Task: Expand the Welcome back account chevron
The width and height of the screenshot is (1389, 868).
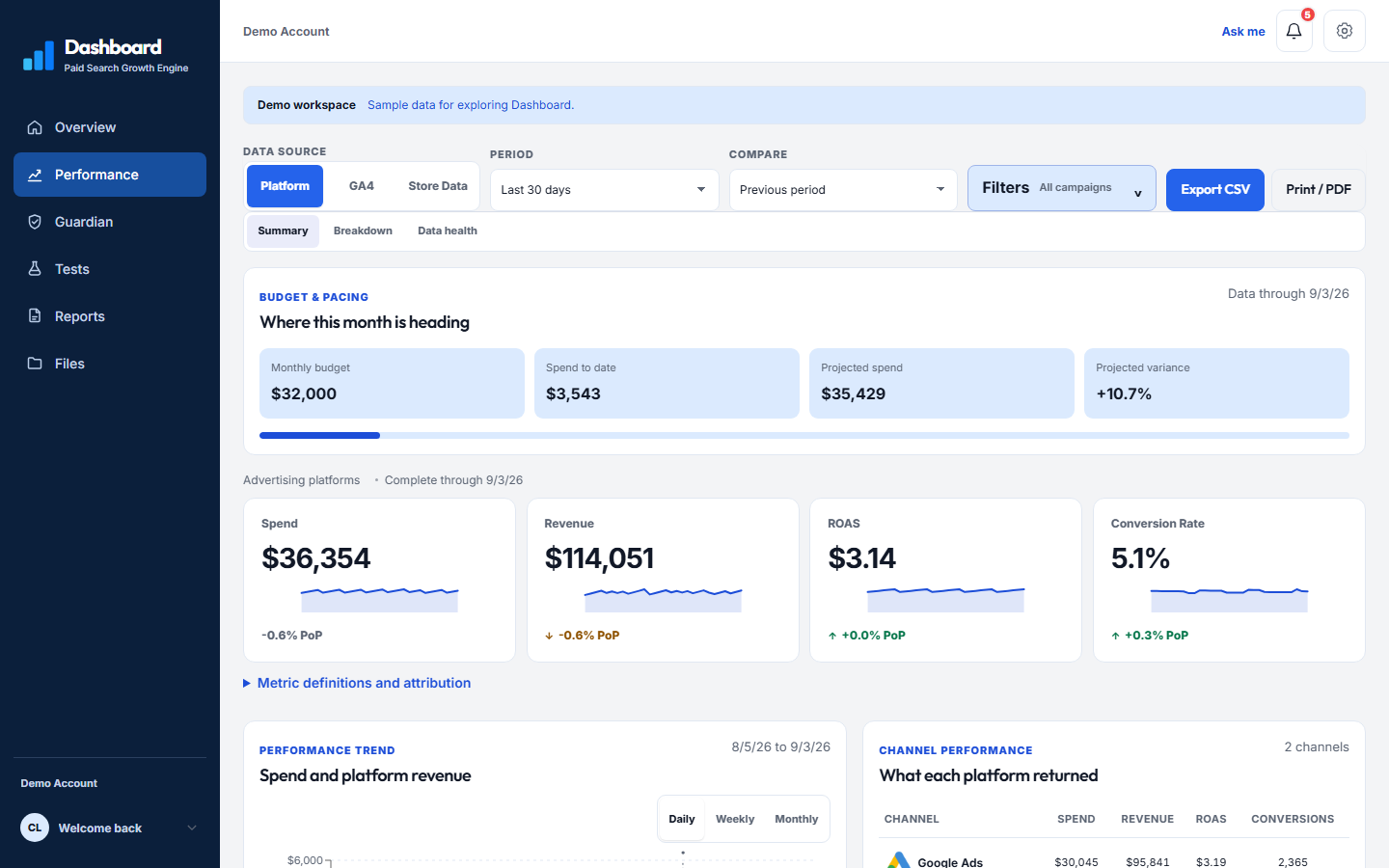Action: click(x=192, y=827)
